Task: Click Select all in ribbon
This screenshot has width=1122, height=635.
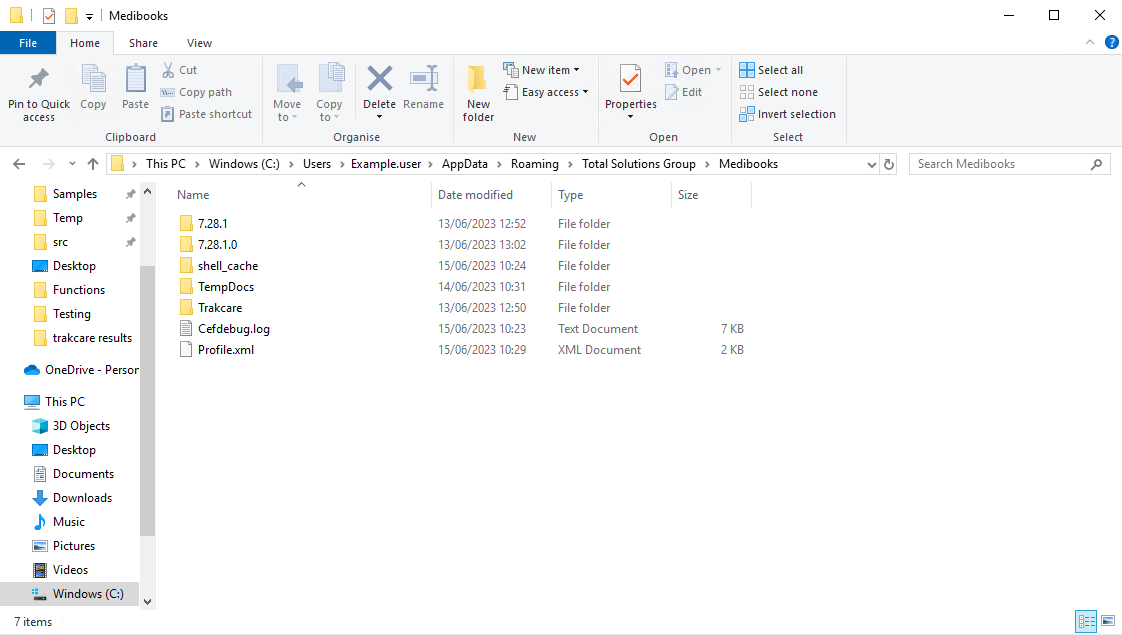Action: click(x=771, y=70)
